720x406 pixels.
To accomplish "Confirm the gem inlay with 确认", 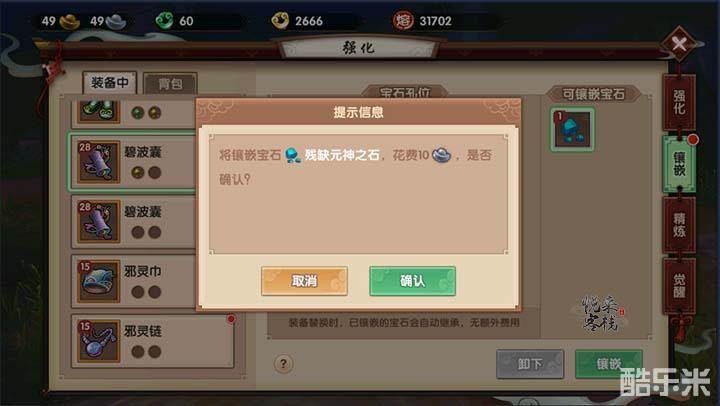I will 412,281.
